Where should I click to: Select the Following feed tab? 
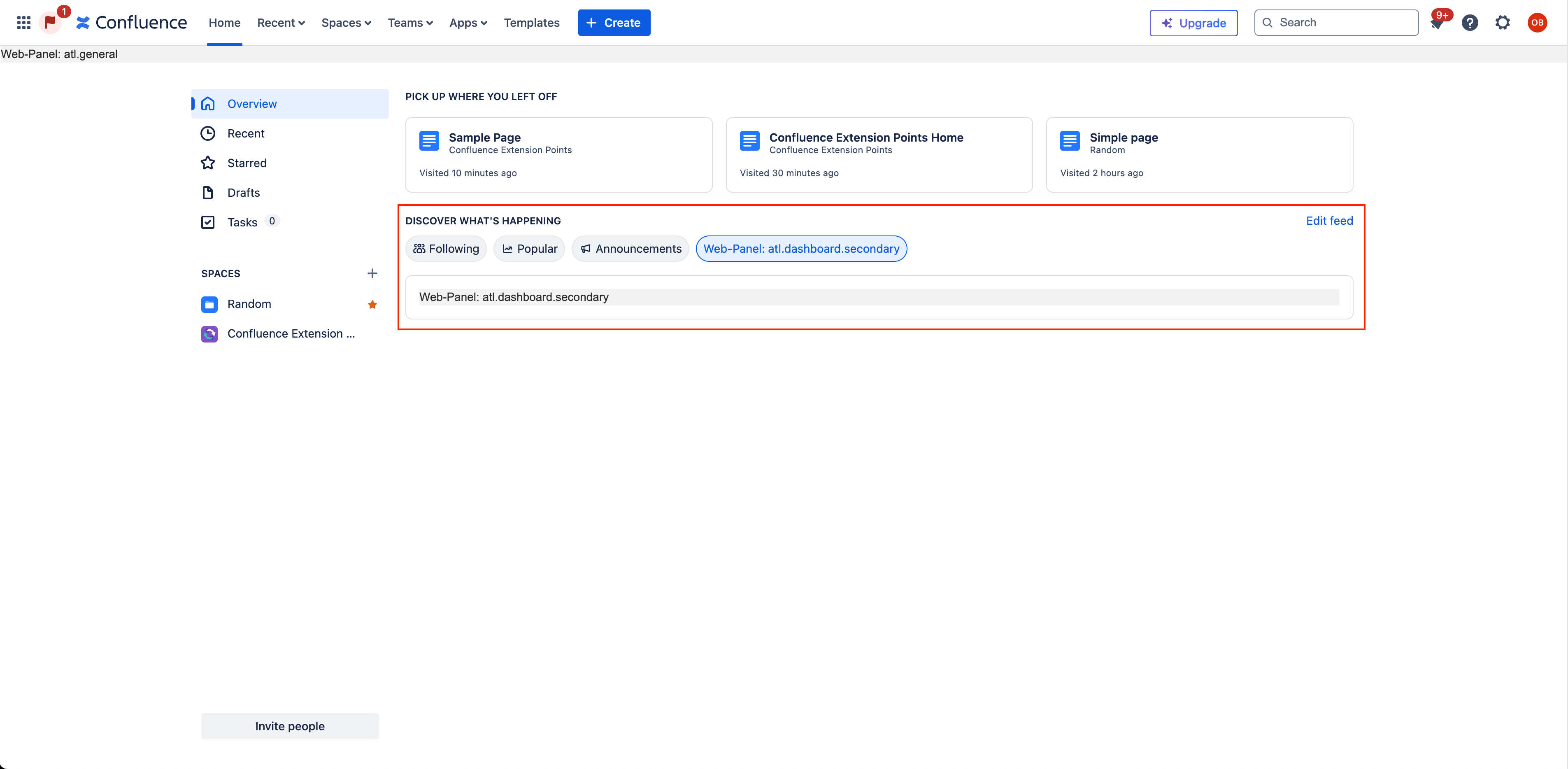tap(446, 248)
